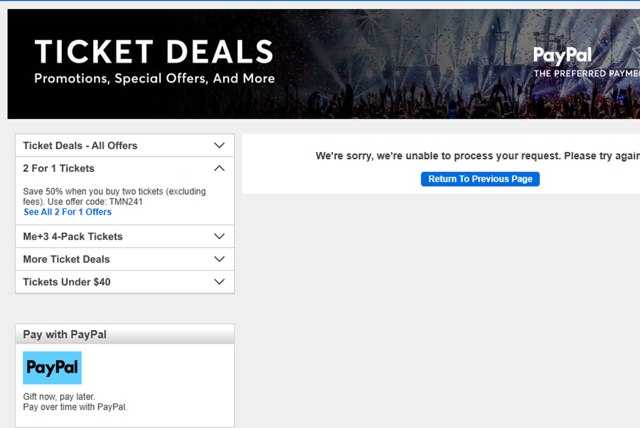Expand the Me+3 4-Pack Tickets chevron
640x428 pixels.
click(x=220, y=236)
